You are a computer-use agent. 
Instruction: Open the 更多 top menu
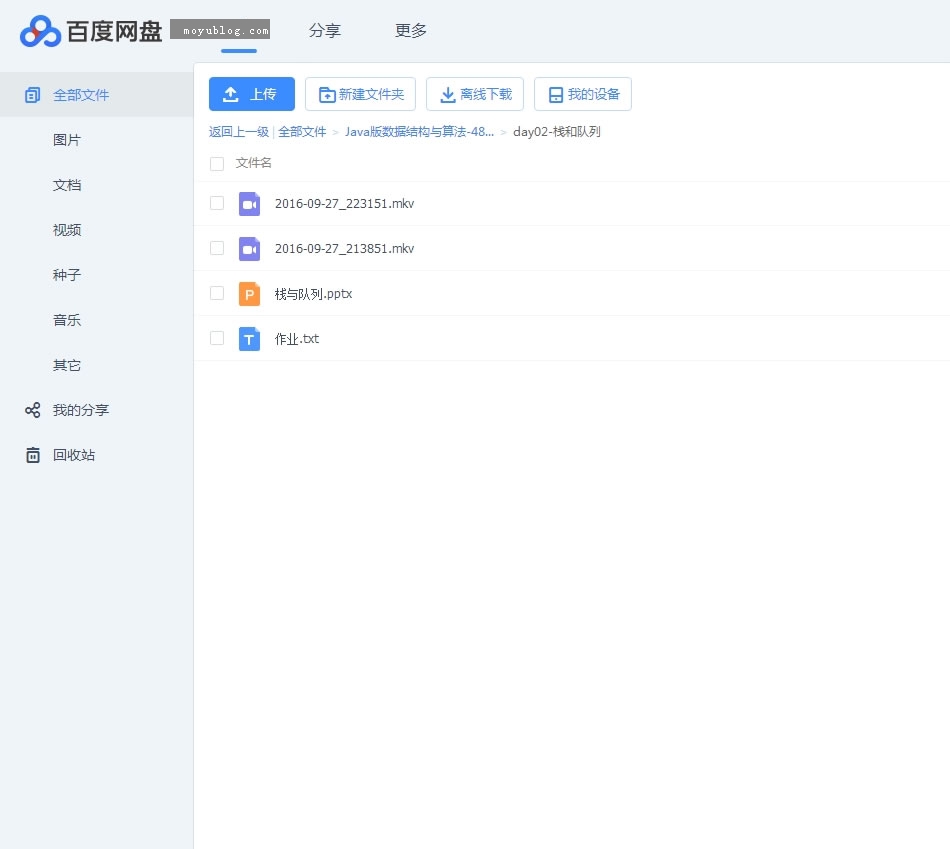tap(411, 30)
